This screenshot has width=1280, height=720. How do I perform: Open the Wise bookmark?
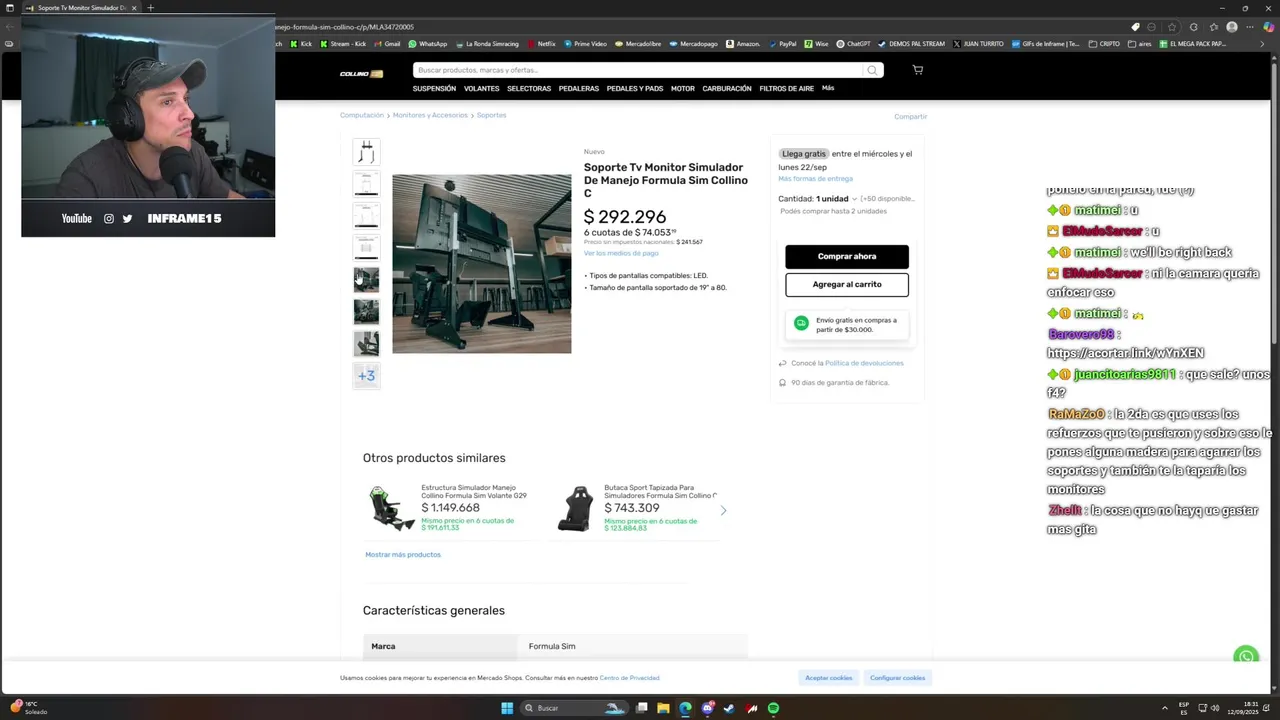tap(816, 44)
